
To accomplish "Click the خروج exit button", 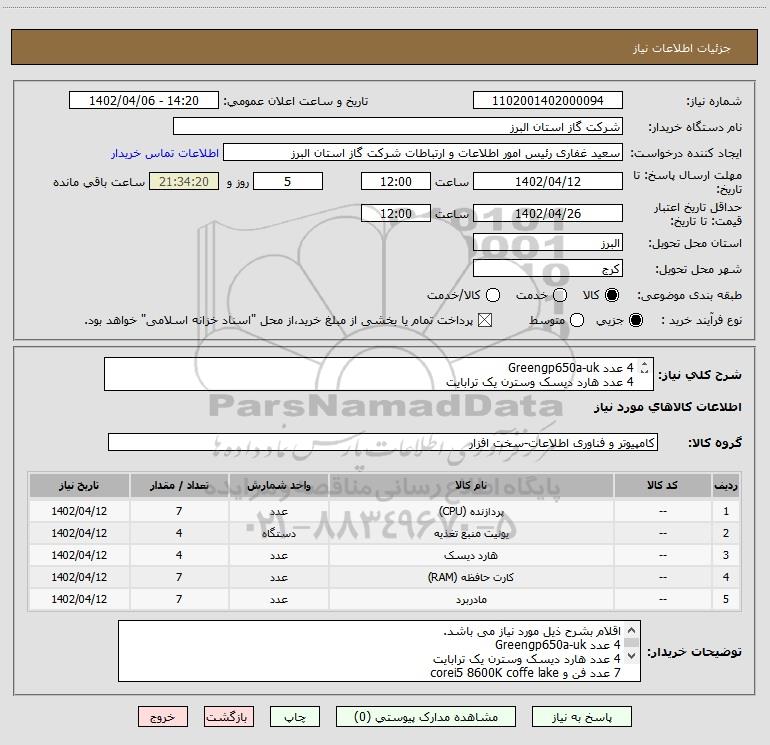I will (163, 717).
